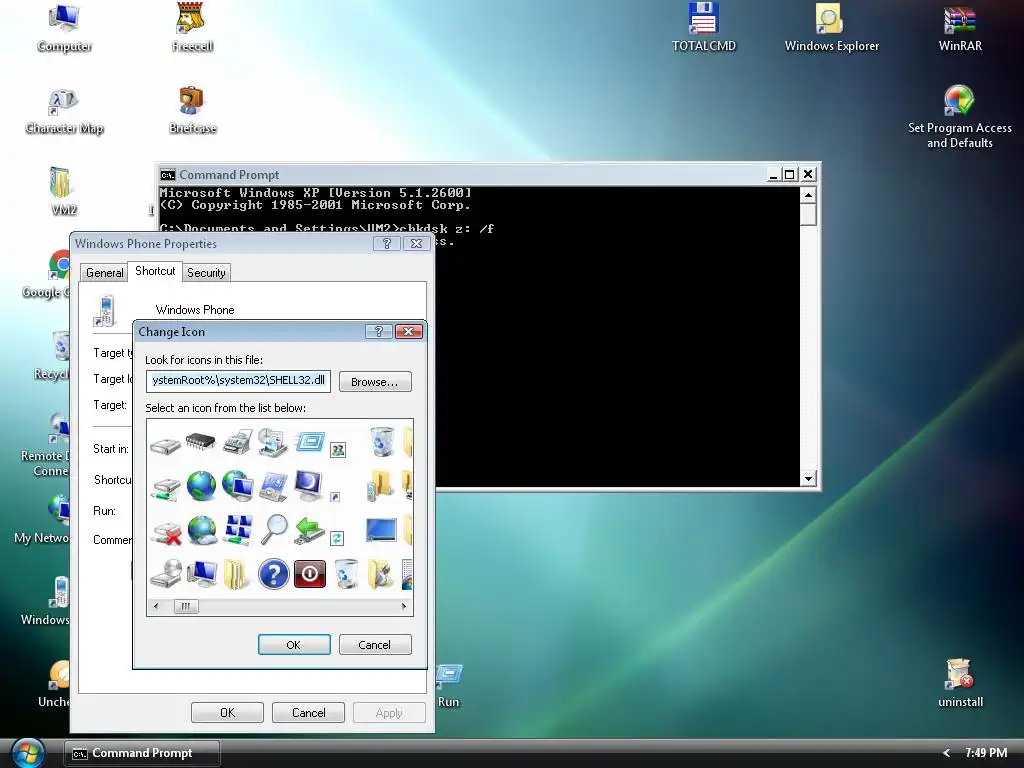Open the Windows Start orb
This screenshot has width=1024, height=768.
[x=27, y=752]
